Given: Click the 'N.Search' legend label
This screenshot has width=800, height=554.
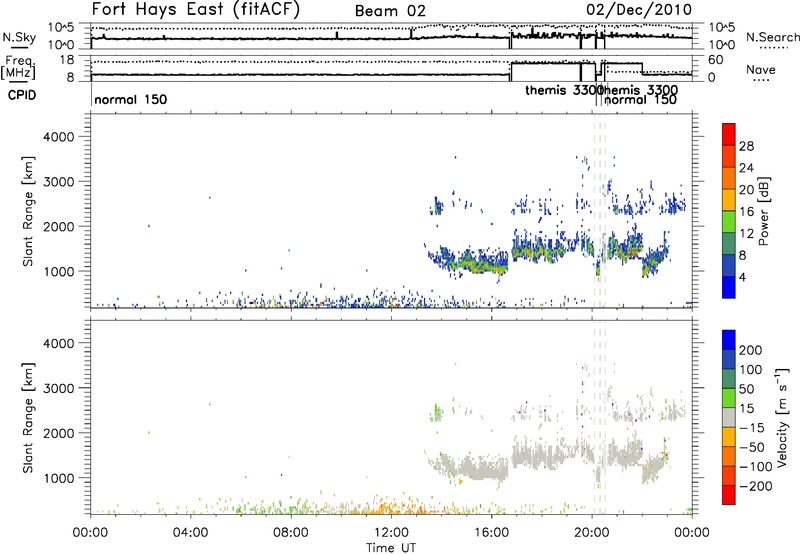Looking at the screenshot, I should coord(772,37).
